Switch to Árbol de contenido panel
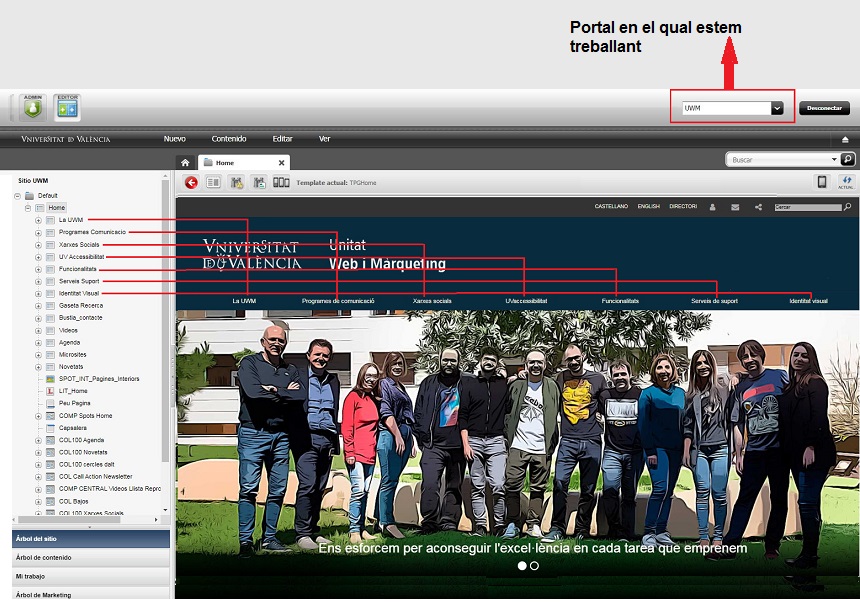The height and width of the screenshot is (602, 860). point(85,558)
